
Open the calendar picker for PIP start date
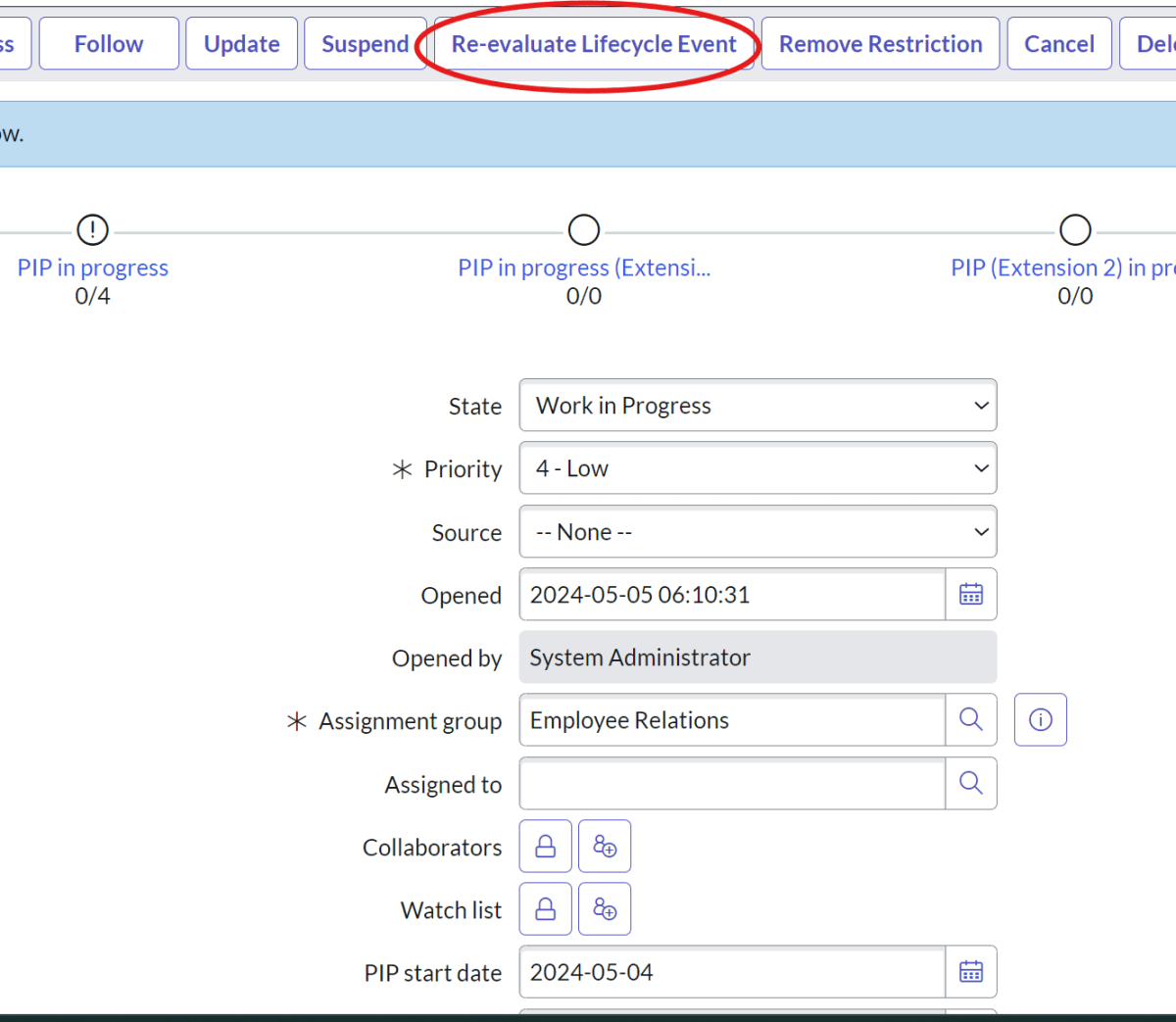pyautogui.click(x=970, y=971)
